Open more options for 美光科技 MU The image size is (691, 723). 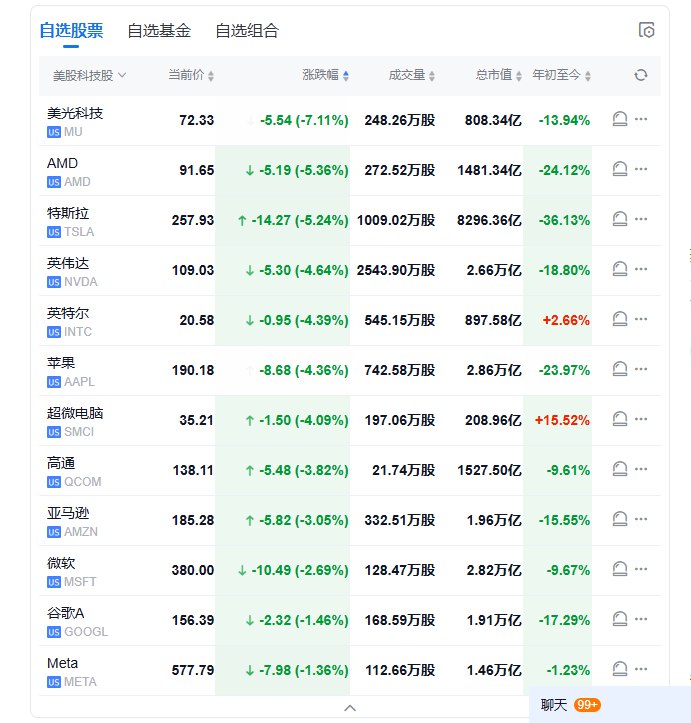coord(641,119)
